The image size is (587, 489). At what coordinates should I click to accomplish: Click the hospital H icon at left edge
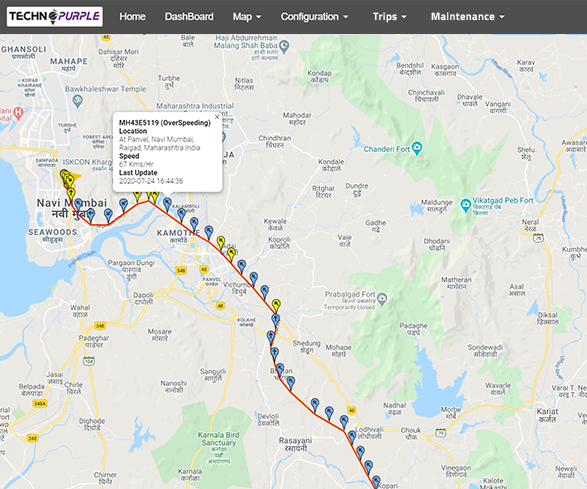[18, 112]
